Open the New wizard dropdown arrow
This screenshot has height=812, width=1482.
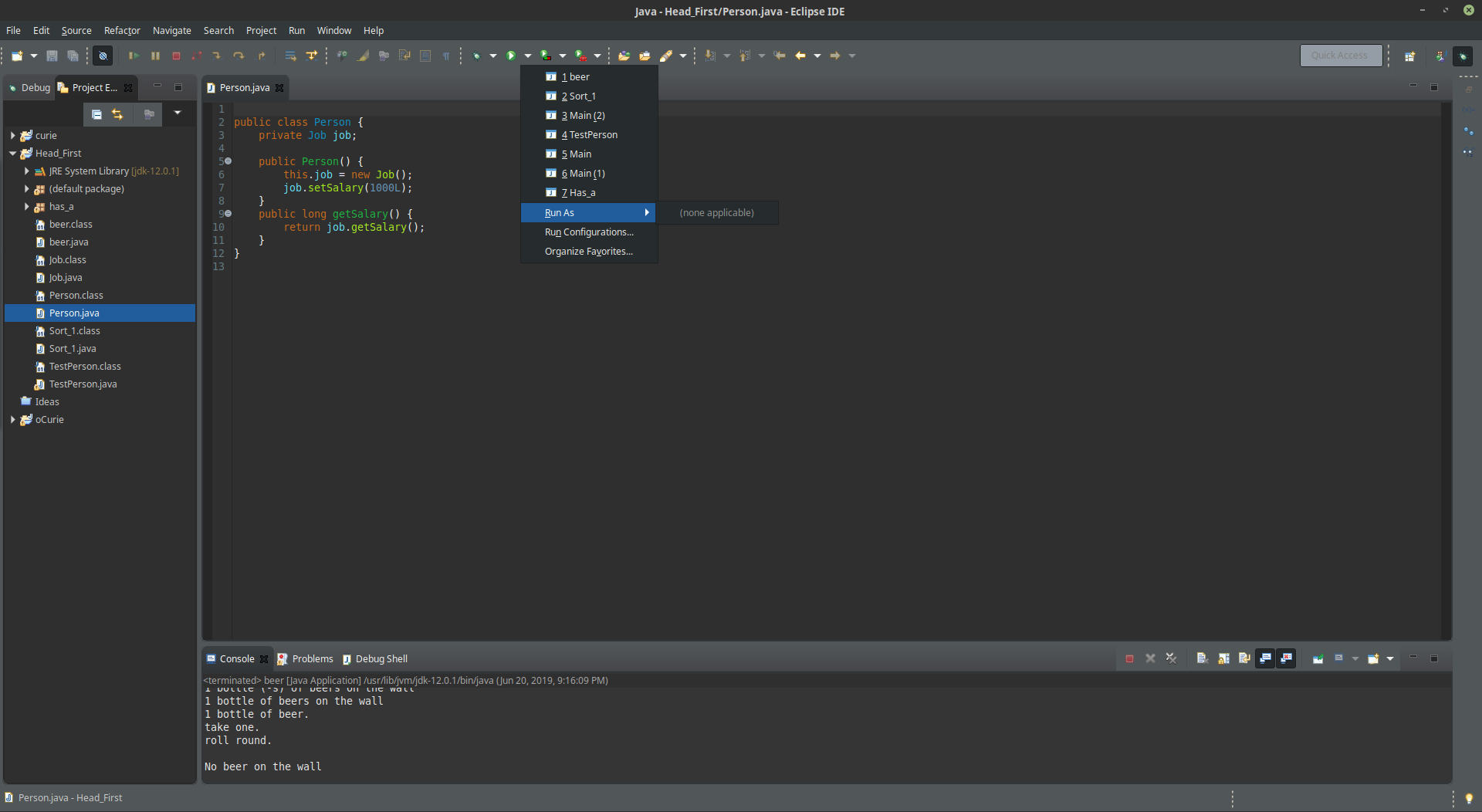pos(33,56)
